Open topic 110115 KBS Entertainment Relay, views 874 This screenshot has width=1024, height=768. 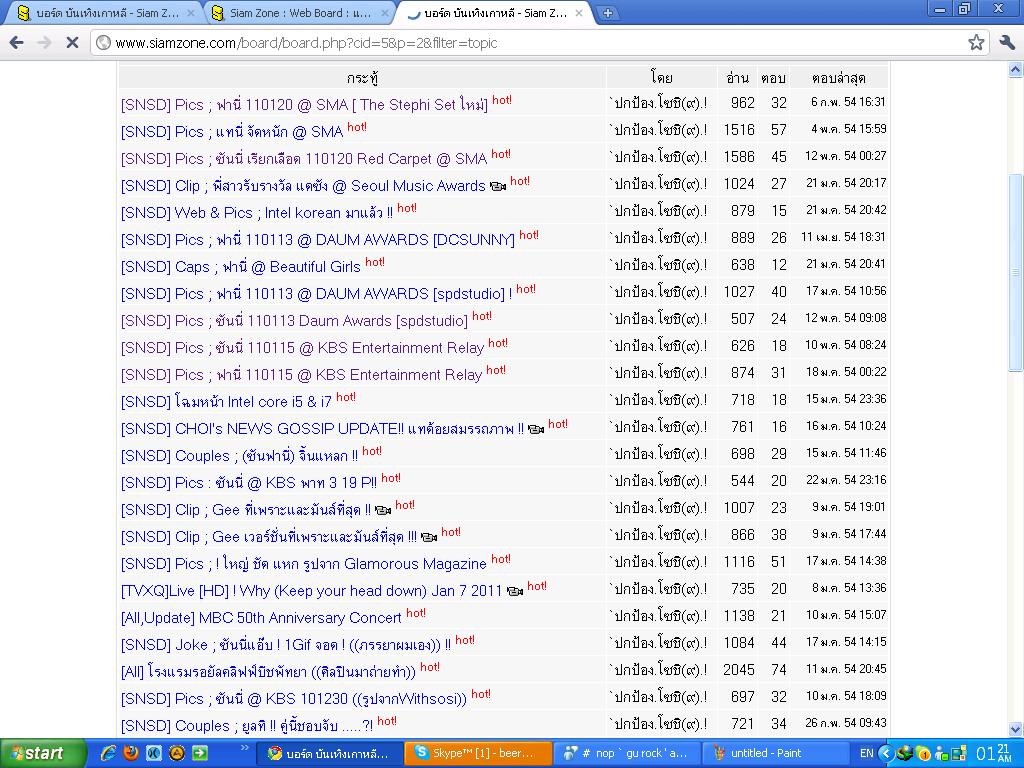[301, 375]
